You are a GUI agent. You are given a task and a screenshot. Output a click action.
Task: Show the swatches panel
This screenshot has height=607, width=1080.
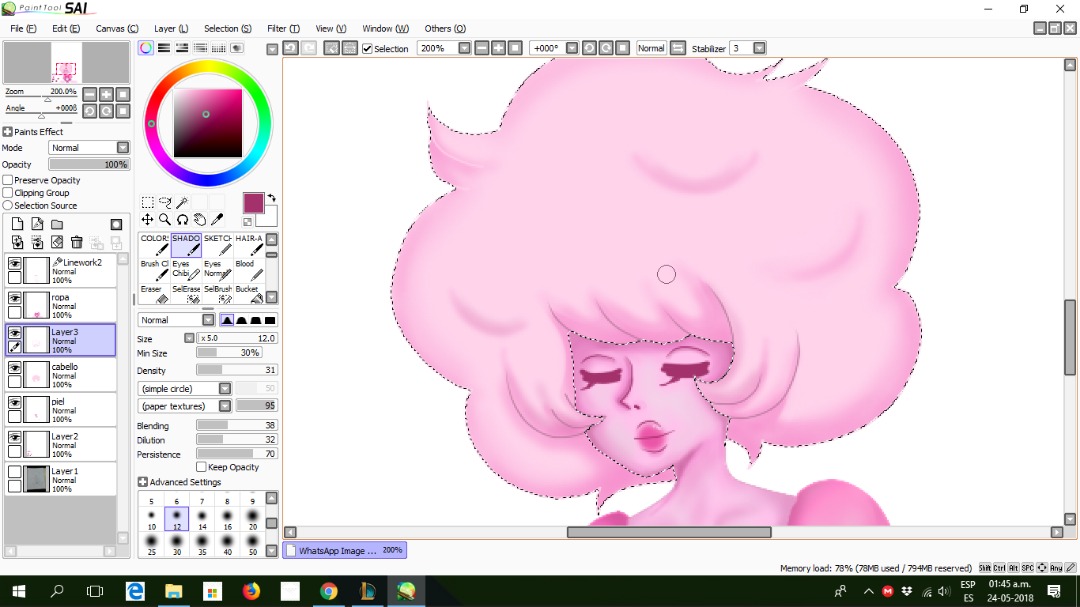[218, 48]
